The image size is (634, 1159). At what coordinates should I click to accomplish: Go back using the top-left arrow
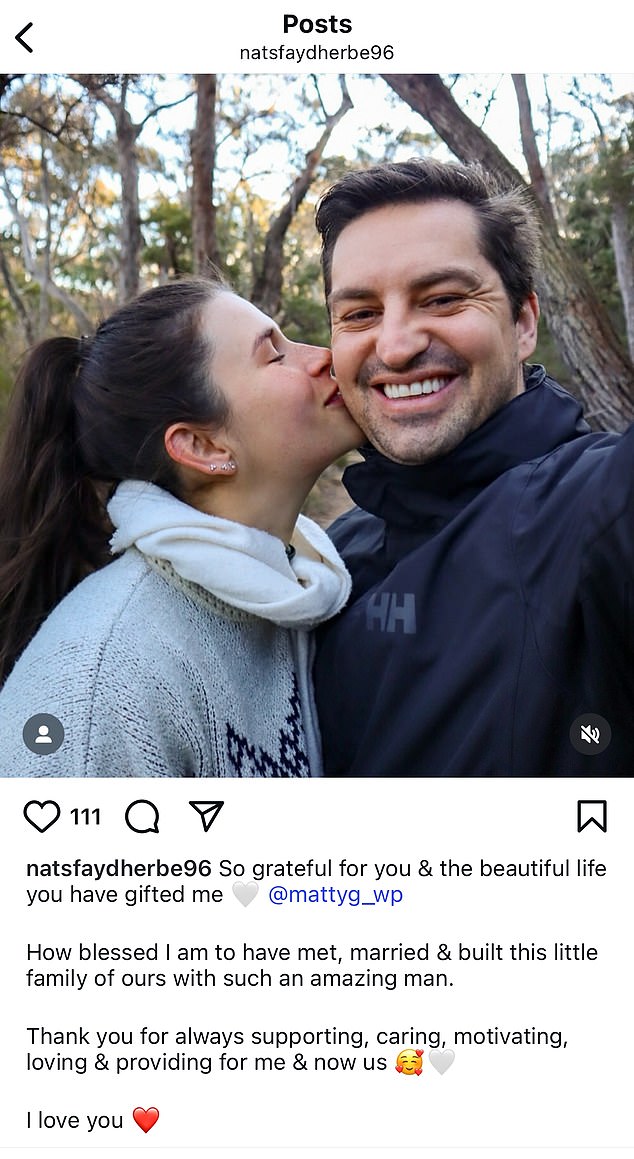[x=24, y=38]
